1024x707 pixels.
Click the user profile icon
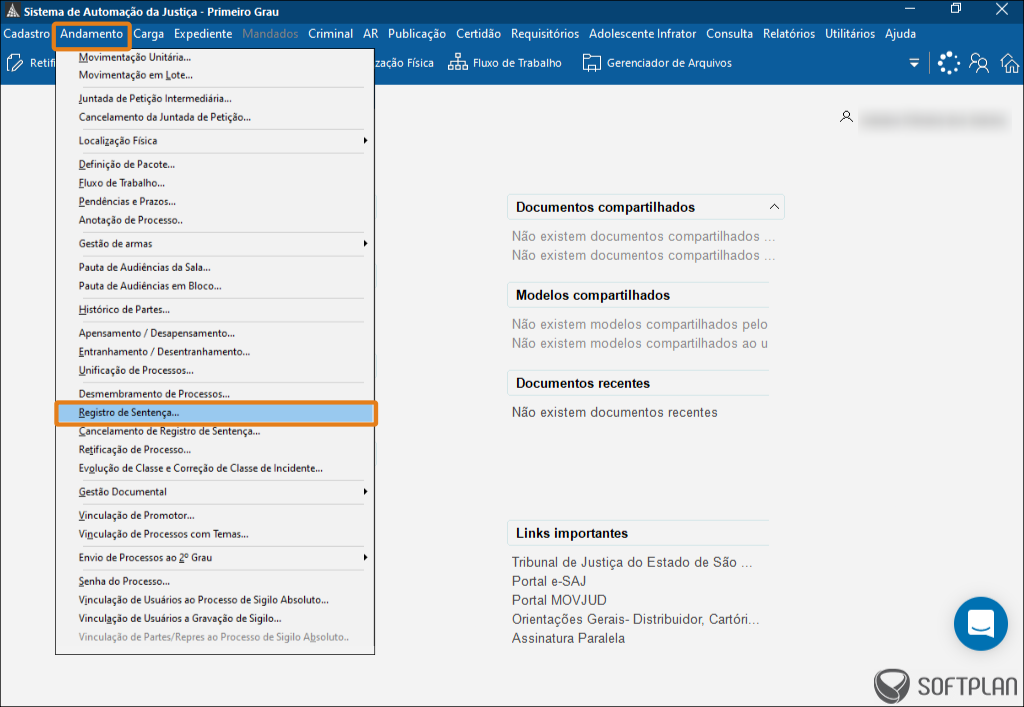point(846,117)
